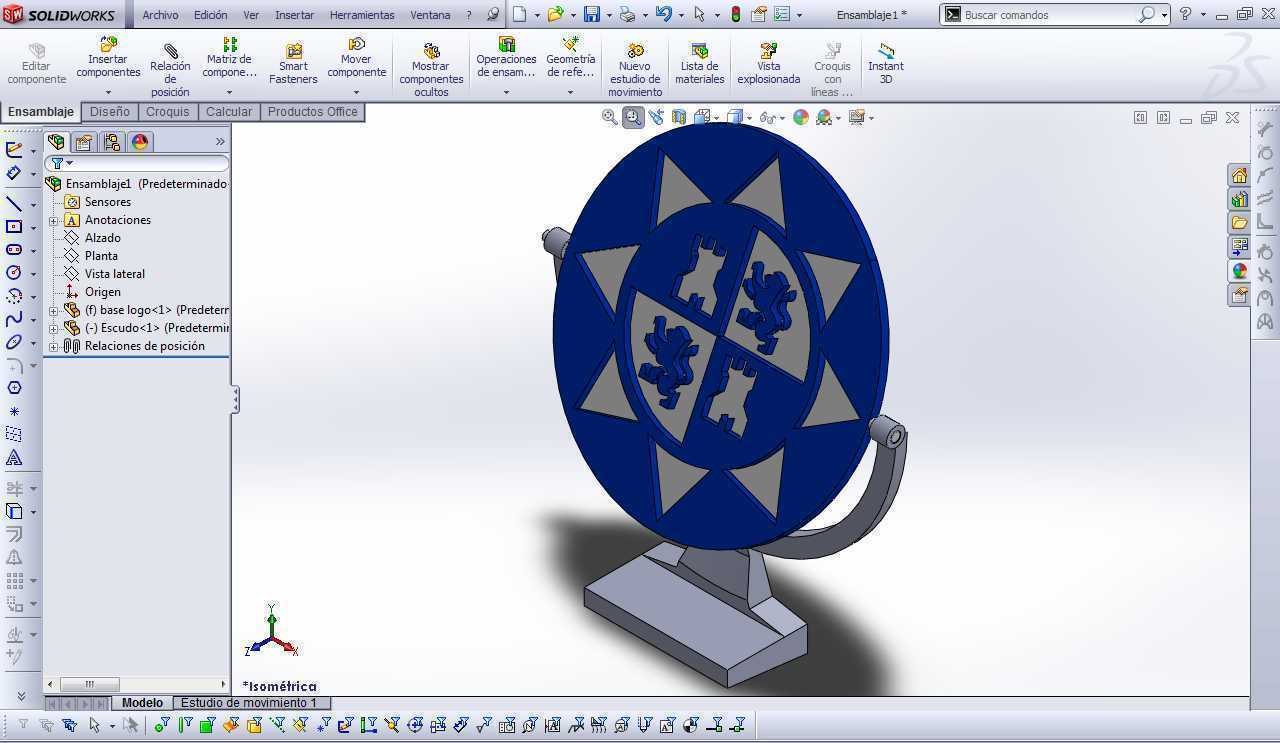The height and width of the screenshot is (743, 1280).
Task: Select the Corner Rectangle sketch tool
Action: 14,227
